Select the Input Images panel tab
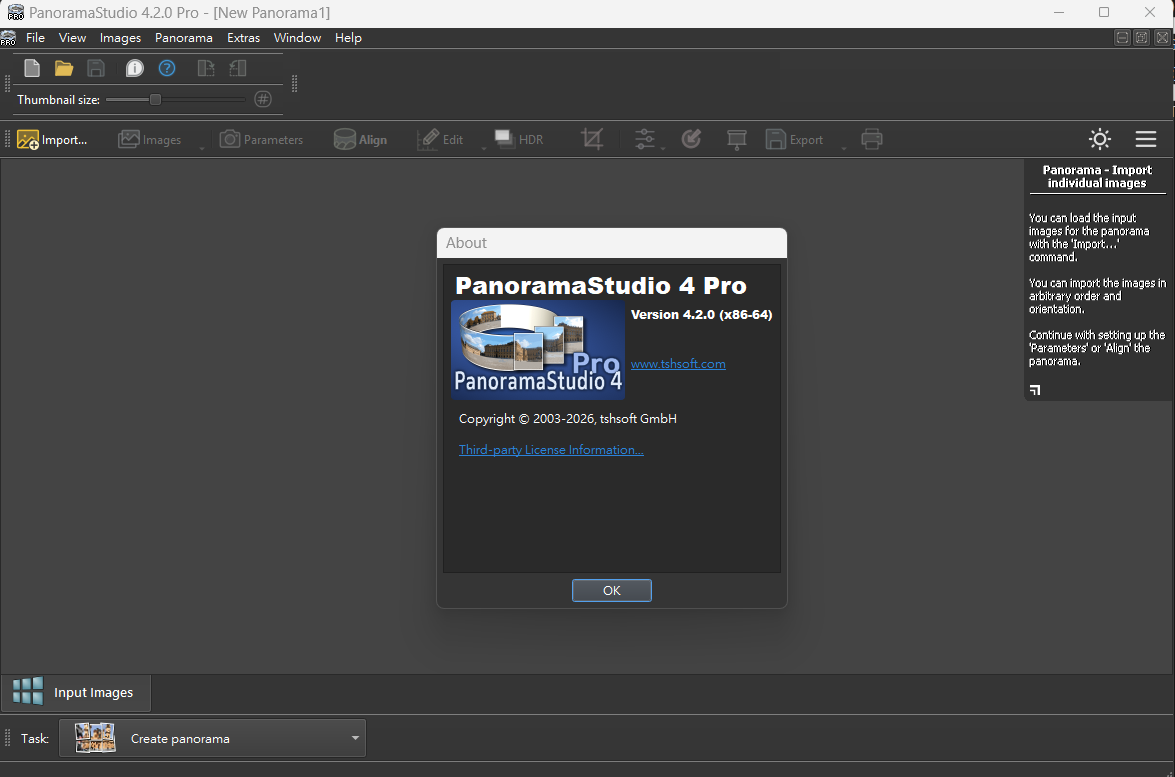 76,692
